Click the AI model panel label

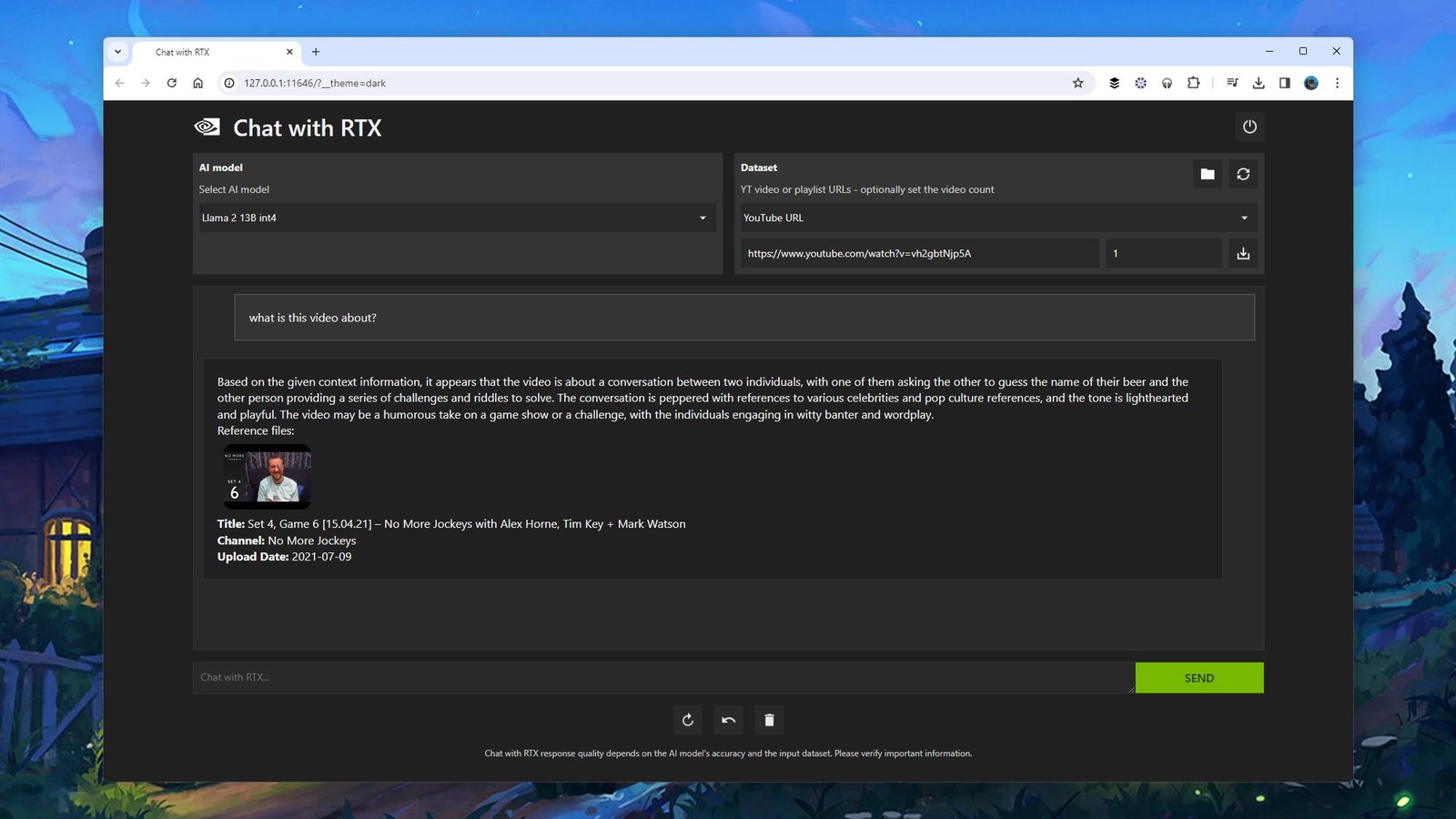221,167
